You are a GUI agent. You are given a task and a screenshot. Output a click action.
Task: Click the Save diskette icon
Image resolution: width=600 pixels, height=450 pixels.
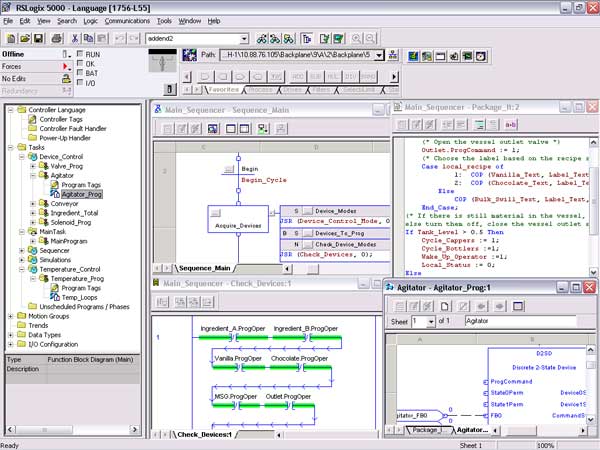(38, 38)
